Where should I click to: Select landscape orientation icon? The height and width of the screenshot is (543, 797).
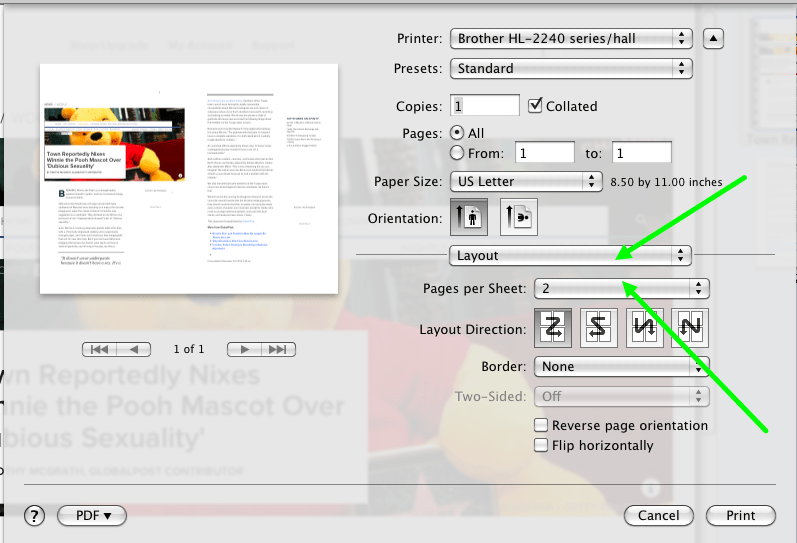518,217
